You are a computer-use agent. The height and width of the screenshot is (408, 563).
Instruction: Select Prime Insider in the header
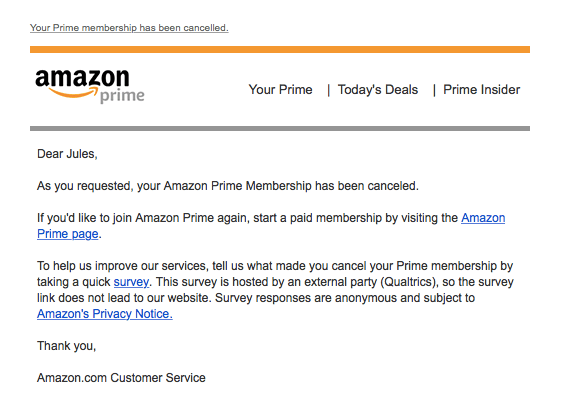click(481, 89)
